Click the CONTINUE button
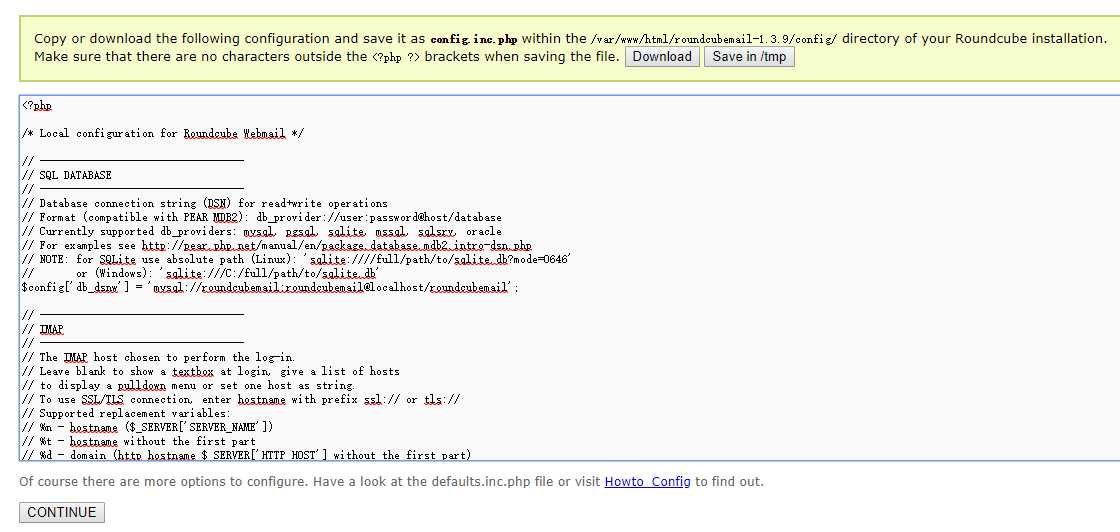This screenshot has width=1120, height=532. coord(61,512)
